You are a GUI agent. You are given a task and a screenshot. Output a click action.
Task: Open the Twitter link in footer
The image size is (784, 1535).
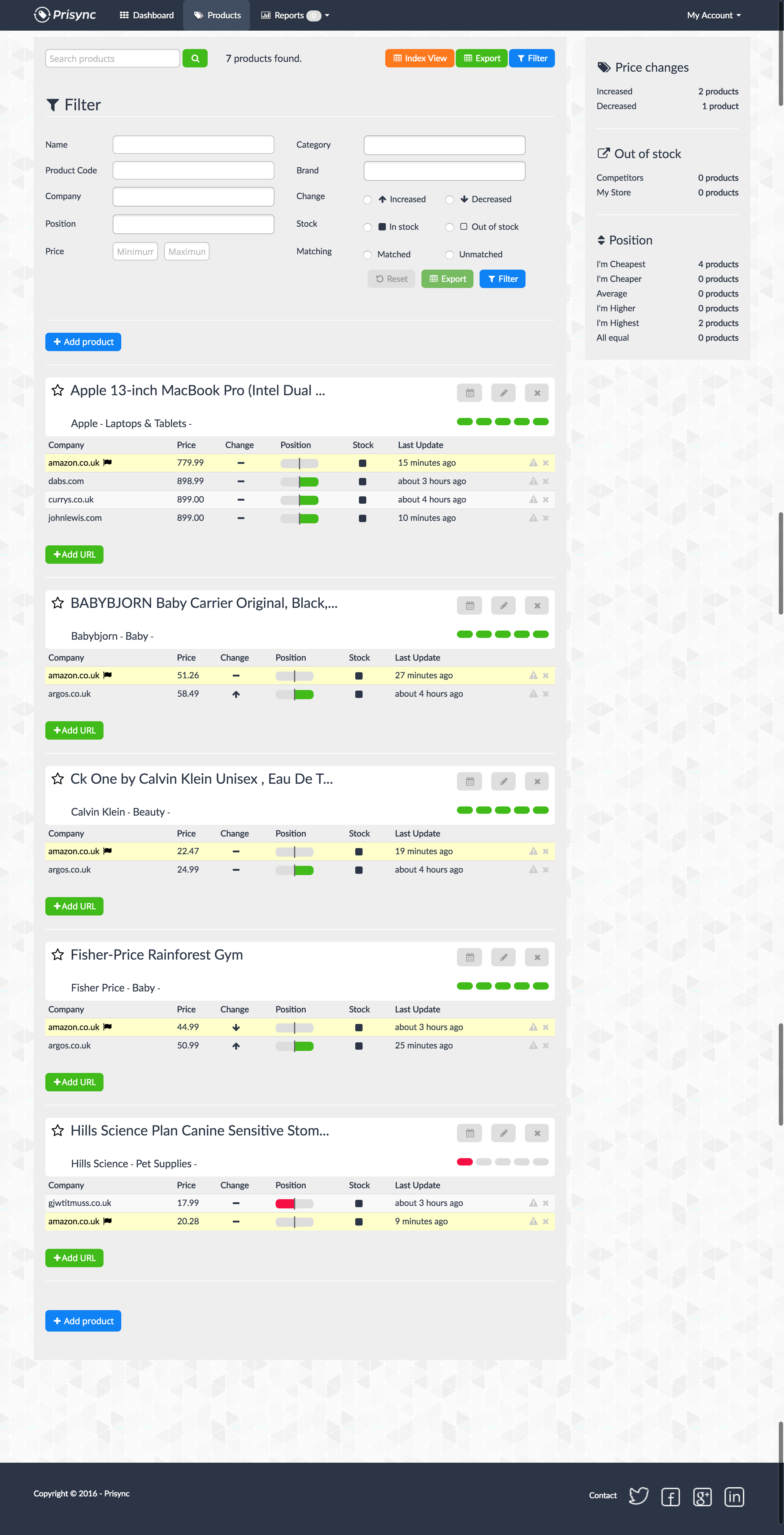click(638, 1496)
